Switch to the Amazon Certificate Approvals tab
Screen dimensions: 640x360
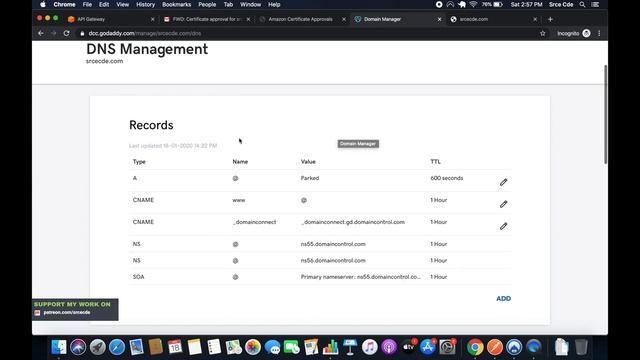[x=302, y=19]
